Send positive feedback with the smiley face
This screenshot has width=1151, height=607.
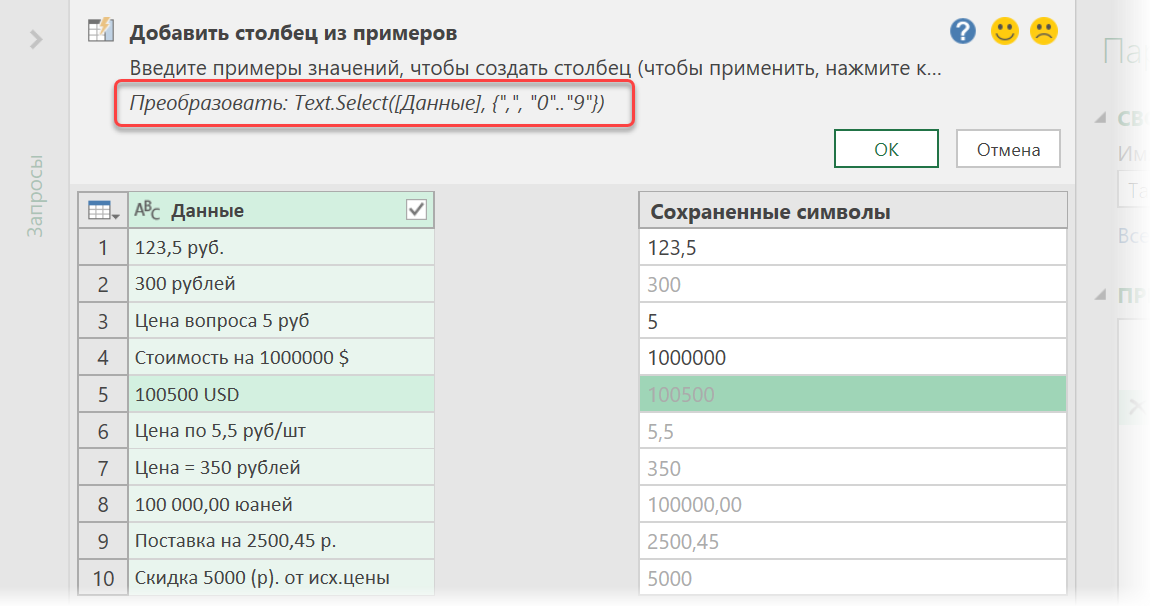pyautogui.click(x=1004, y=32)
